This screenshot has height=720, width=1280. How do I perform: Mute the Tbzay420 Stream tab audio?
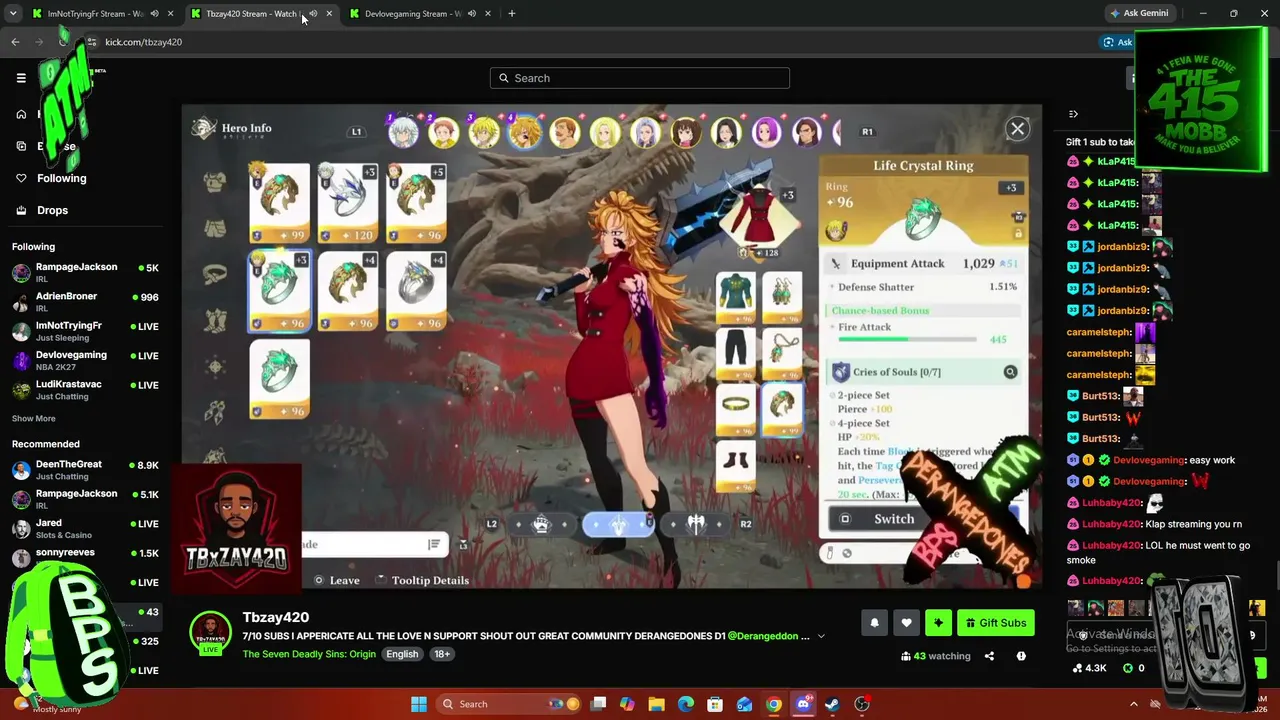(313, 14)
